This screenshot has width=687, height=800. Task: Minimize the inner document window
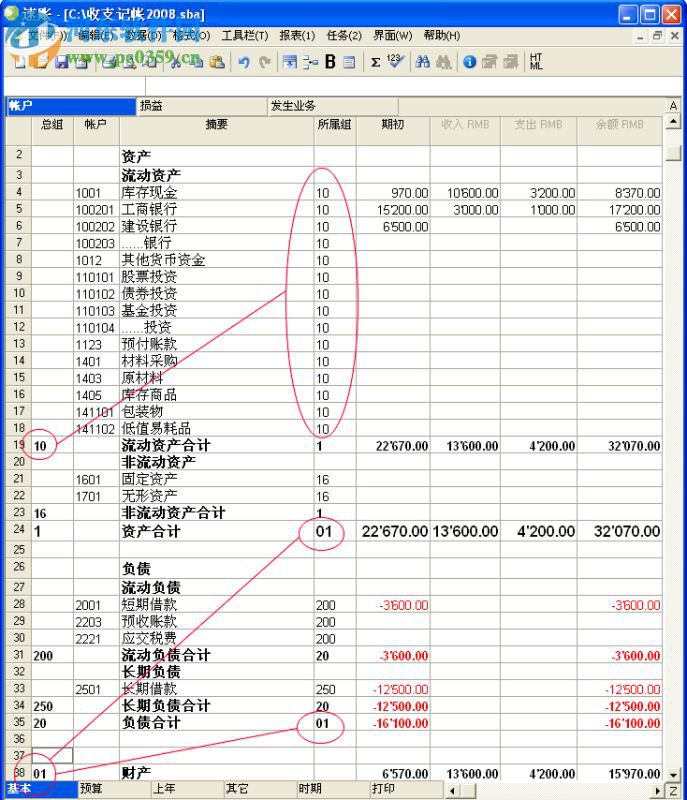click(641, 36)
